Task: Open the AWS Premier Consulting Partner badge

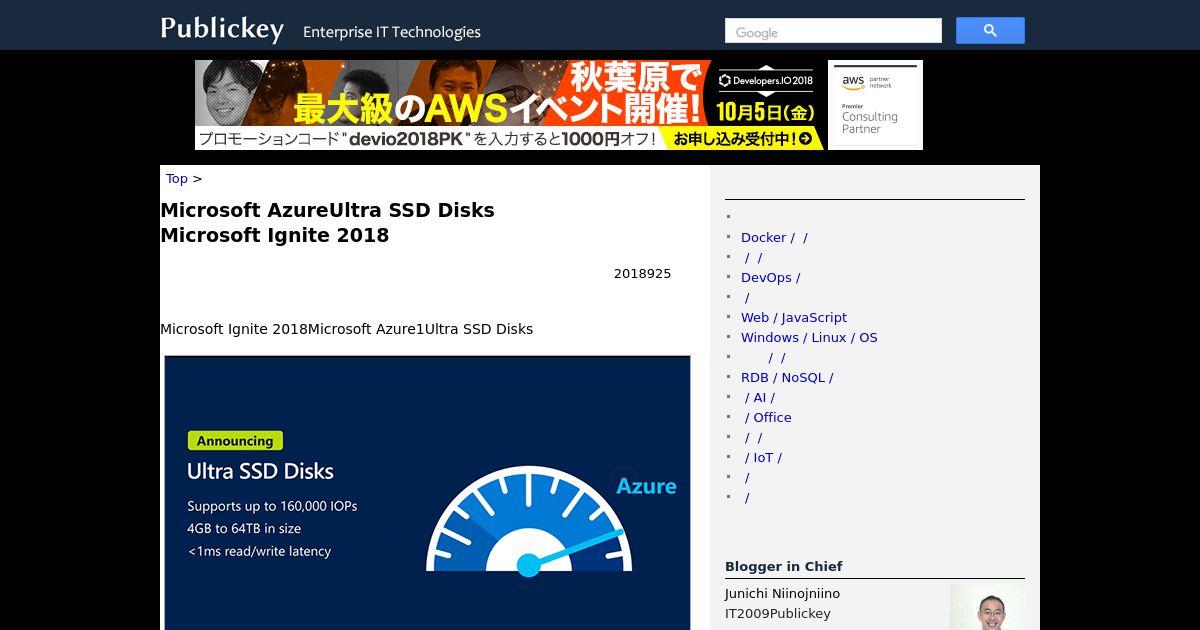Action: (x=875, y=105)
